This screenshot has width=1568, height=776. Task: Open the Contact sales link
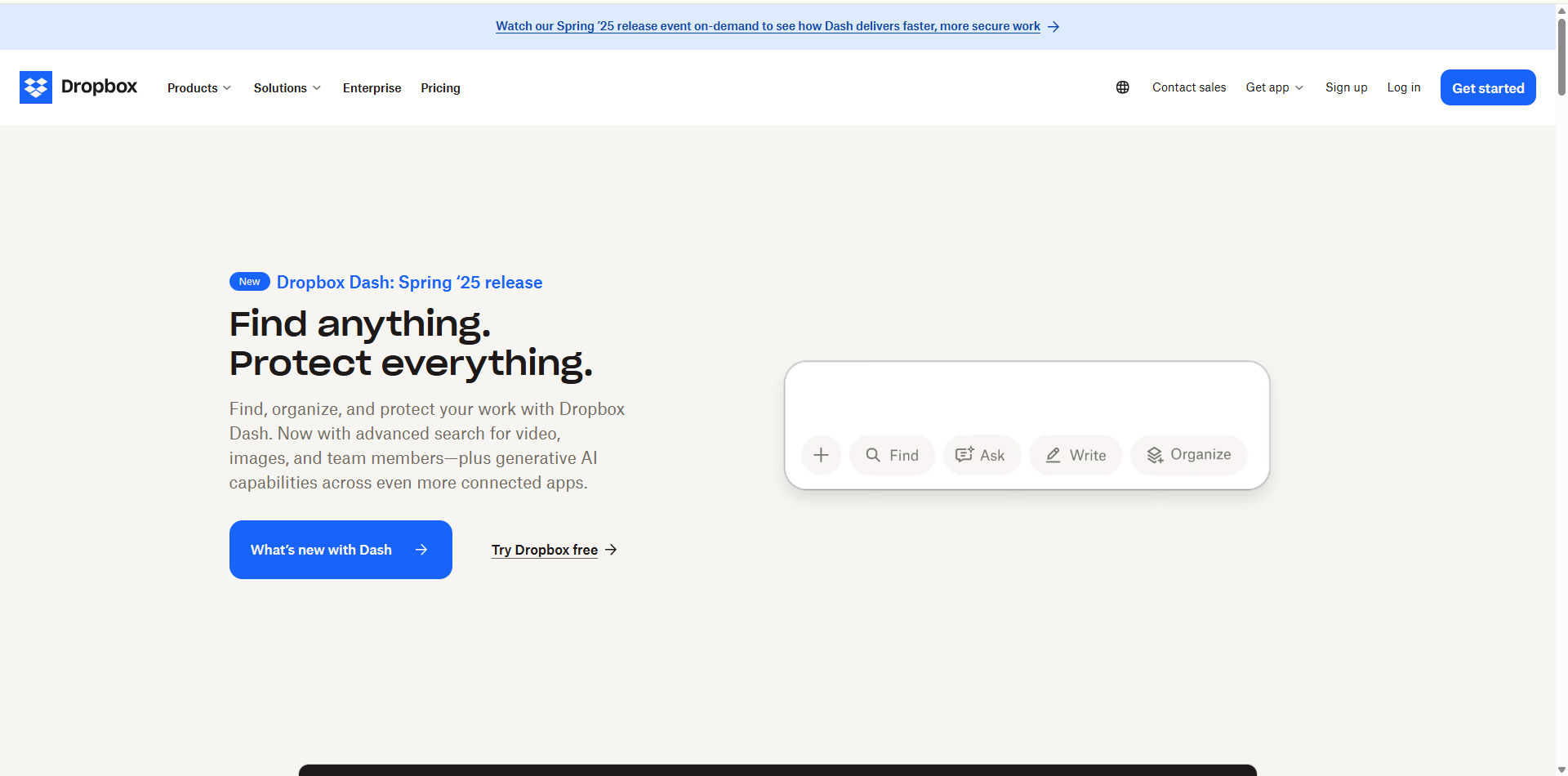pyautogui.click(x=1189, y=87)
